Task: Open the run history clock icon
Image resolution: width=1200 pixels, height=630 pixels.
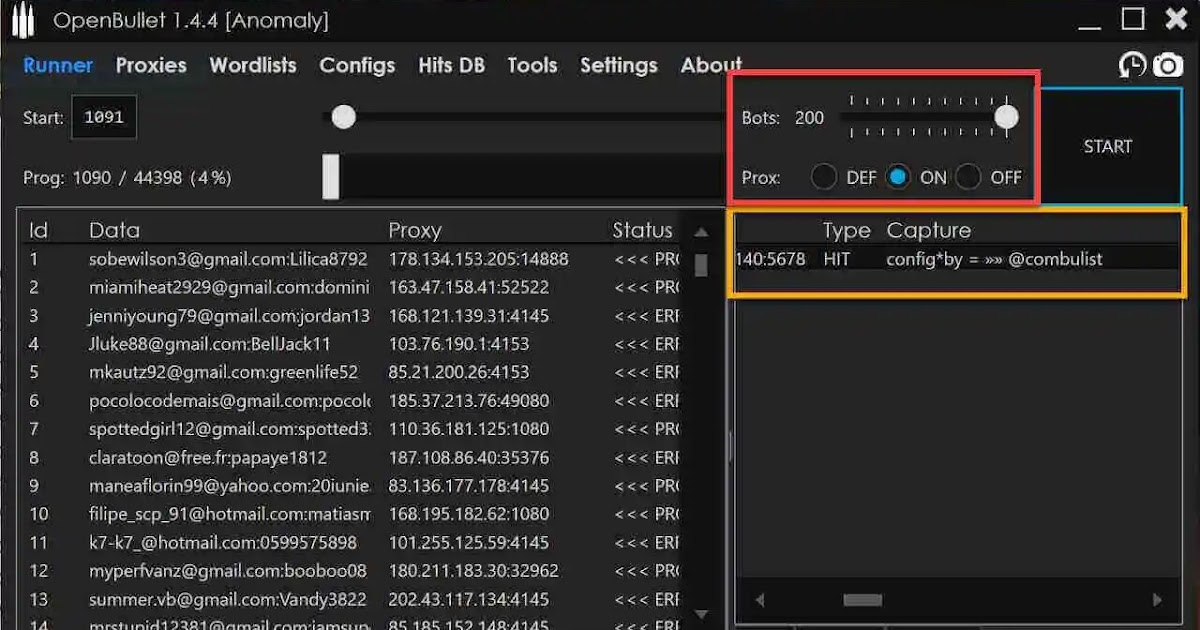Action: pyautogui.click(x=1132, y=66)
